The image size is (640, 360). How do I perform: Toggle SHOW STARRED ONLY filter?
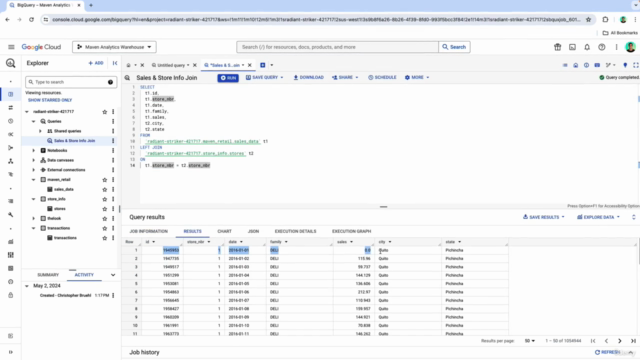click(x=50, y=100)
